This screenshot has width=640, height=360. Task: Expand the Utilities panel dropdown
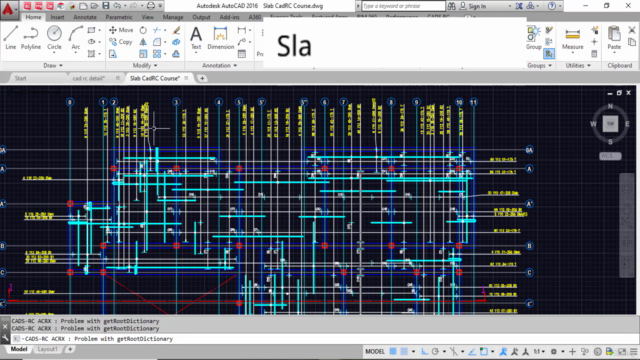tap(578, 65)
